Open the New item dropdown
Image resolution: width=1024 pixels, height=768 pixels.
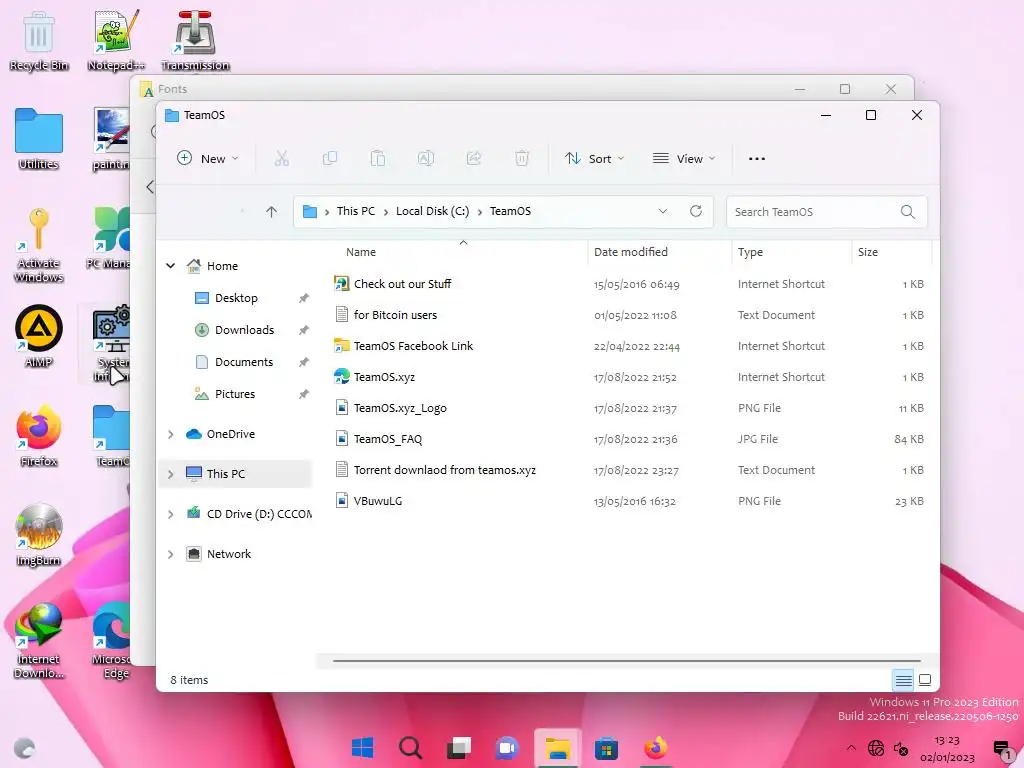(x=208, y=159)
